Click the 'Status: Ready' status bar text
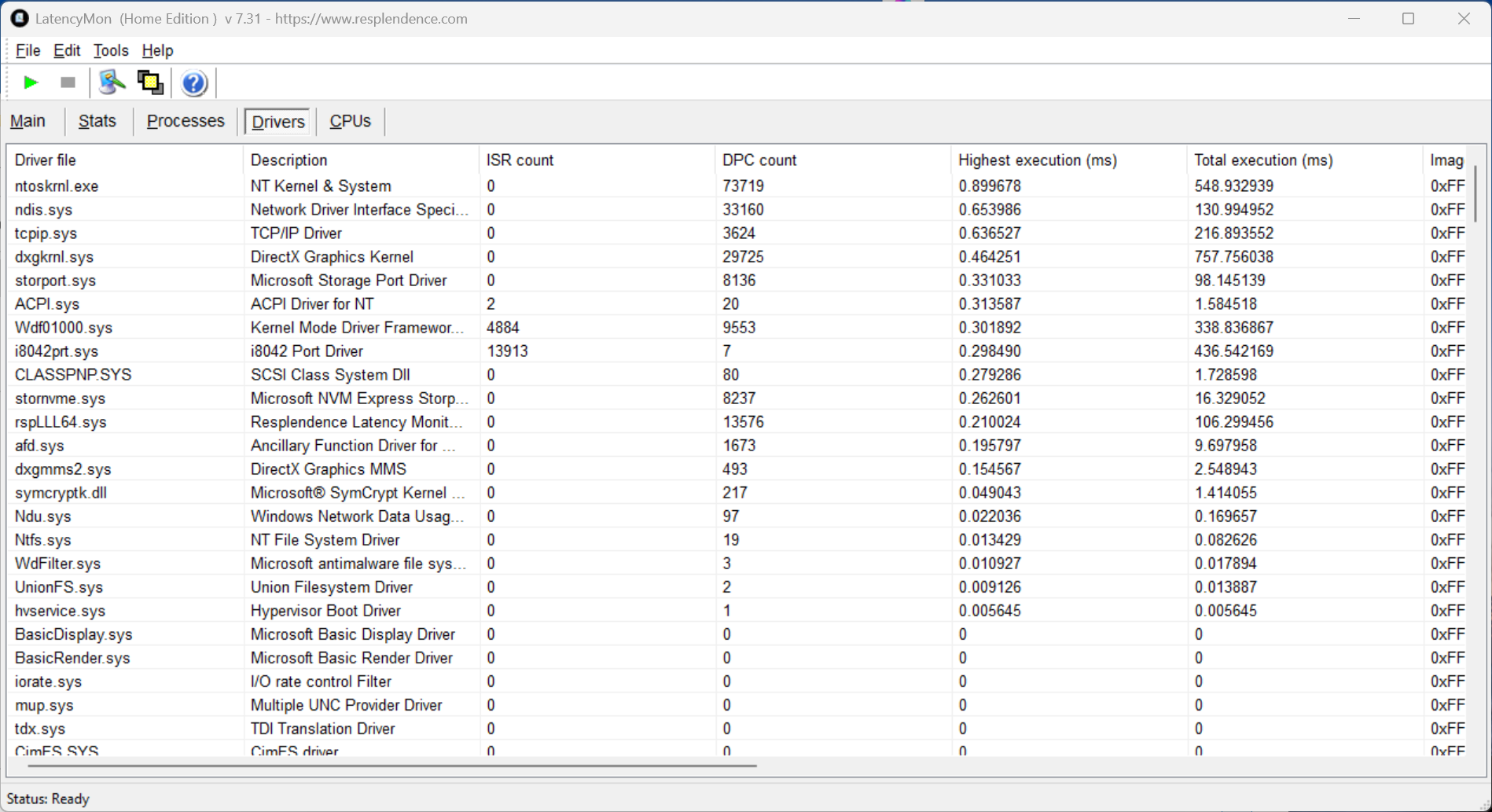This screenshot has height=812, width=1492. pos(48,799)
